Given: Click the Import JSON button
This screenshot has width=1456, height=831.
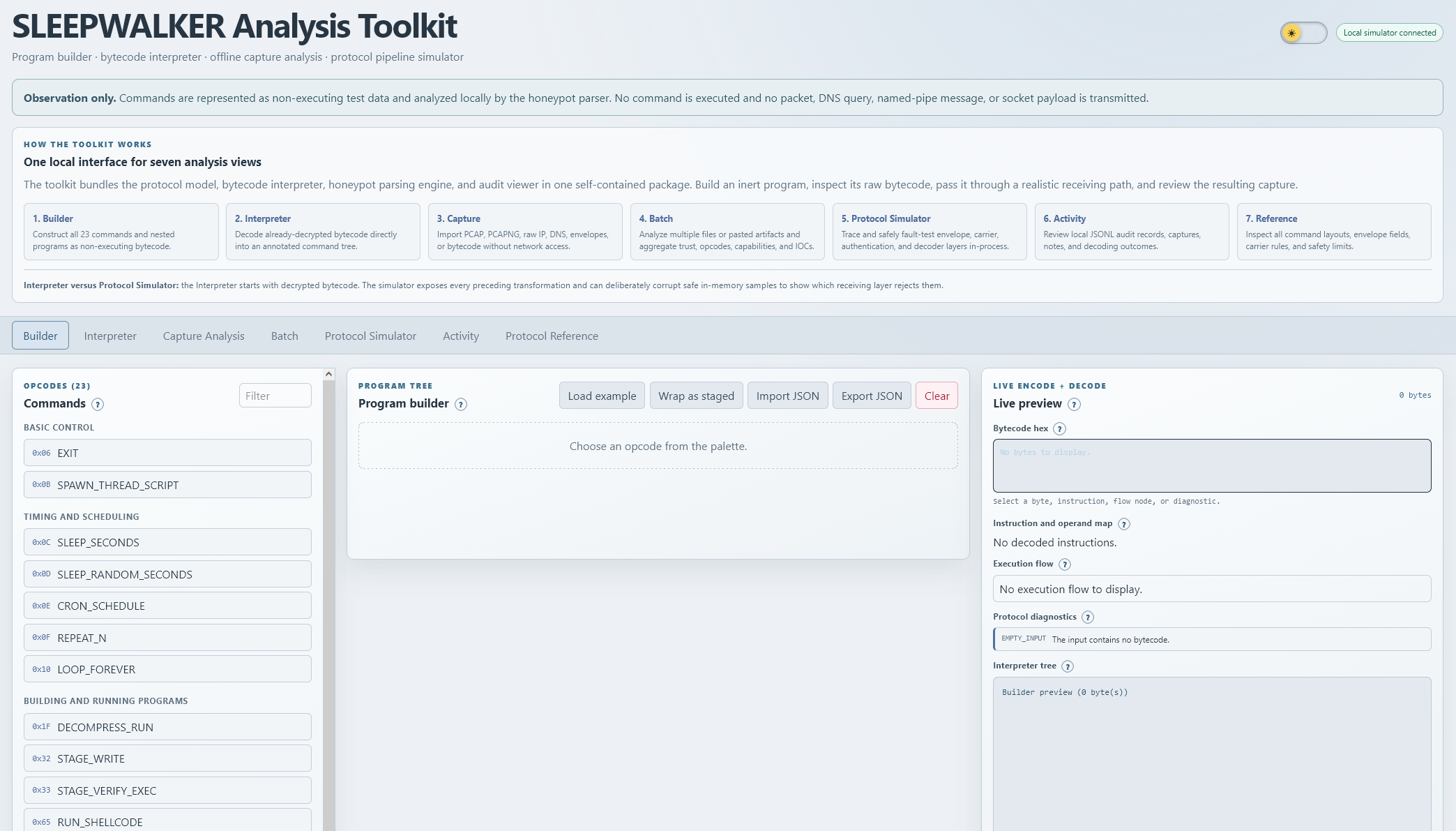Looking at the screenshot, I should tap(788, 396).
